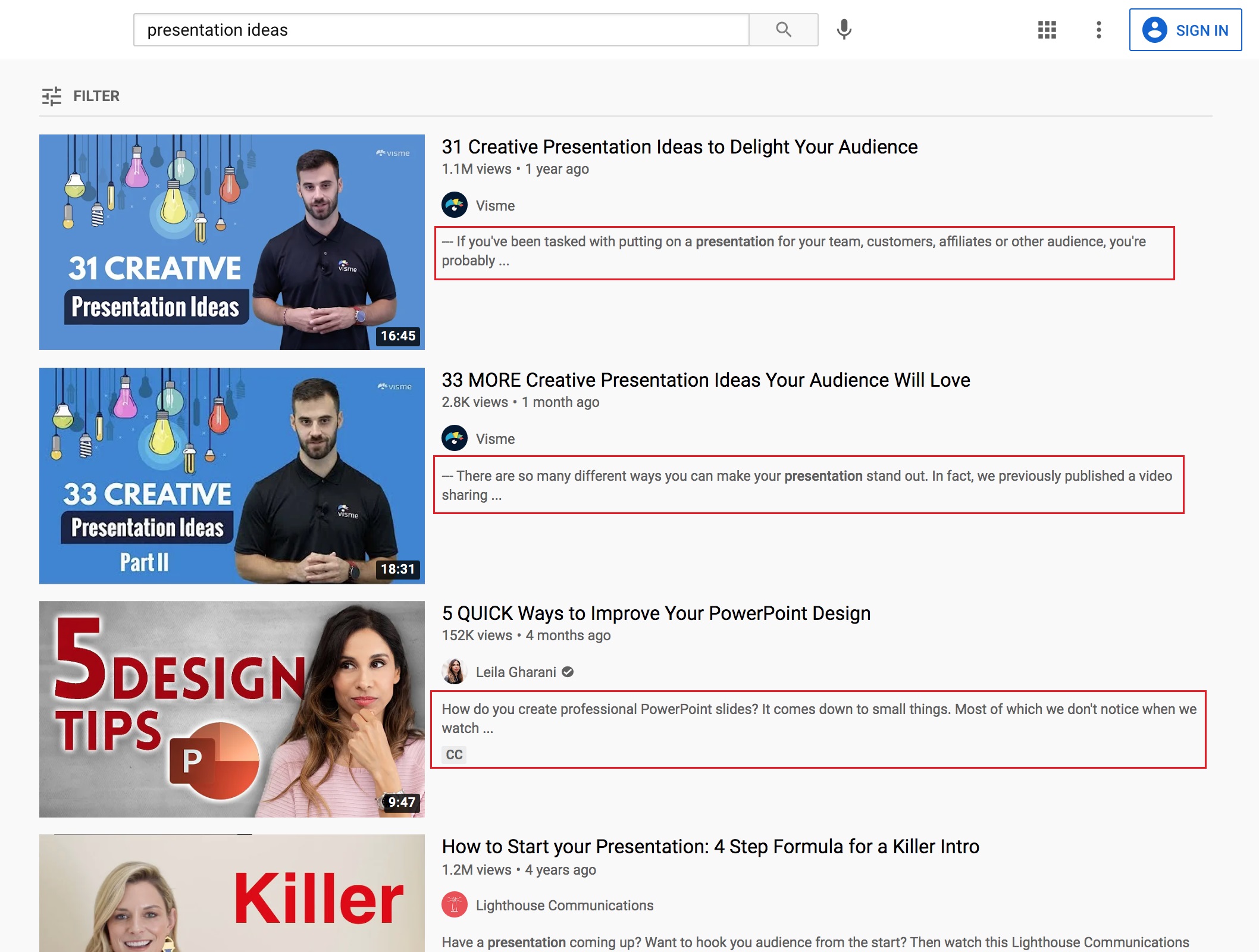This screenshot has width=1259, height=952.
Task: Open Visme channel name under first video
Action: pyautogui.click(x=495, y=206)
